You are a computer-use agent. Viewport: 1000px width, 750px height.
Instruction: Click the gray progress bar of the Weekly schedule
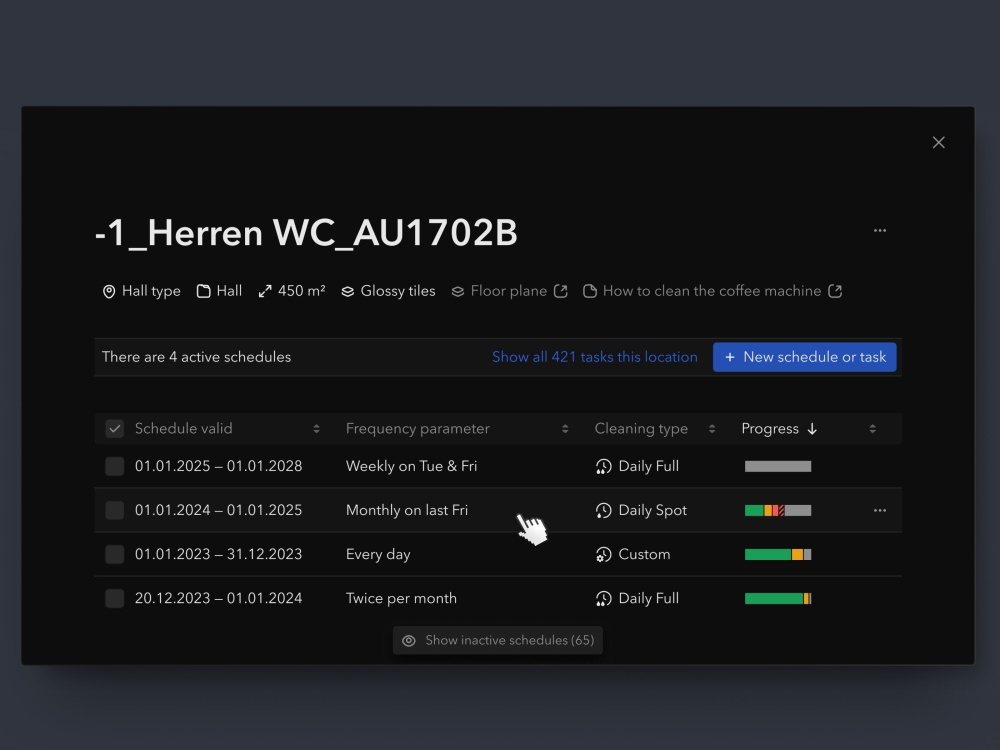(778, 466)
